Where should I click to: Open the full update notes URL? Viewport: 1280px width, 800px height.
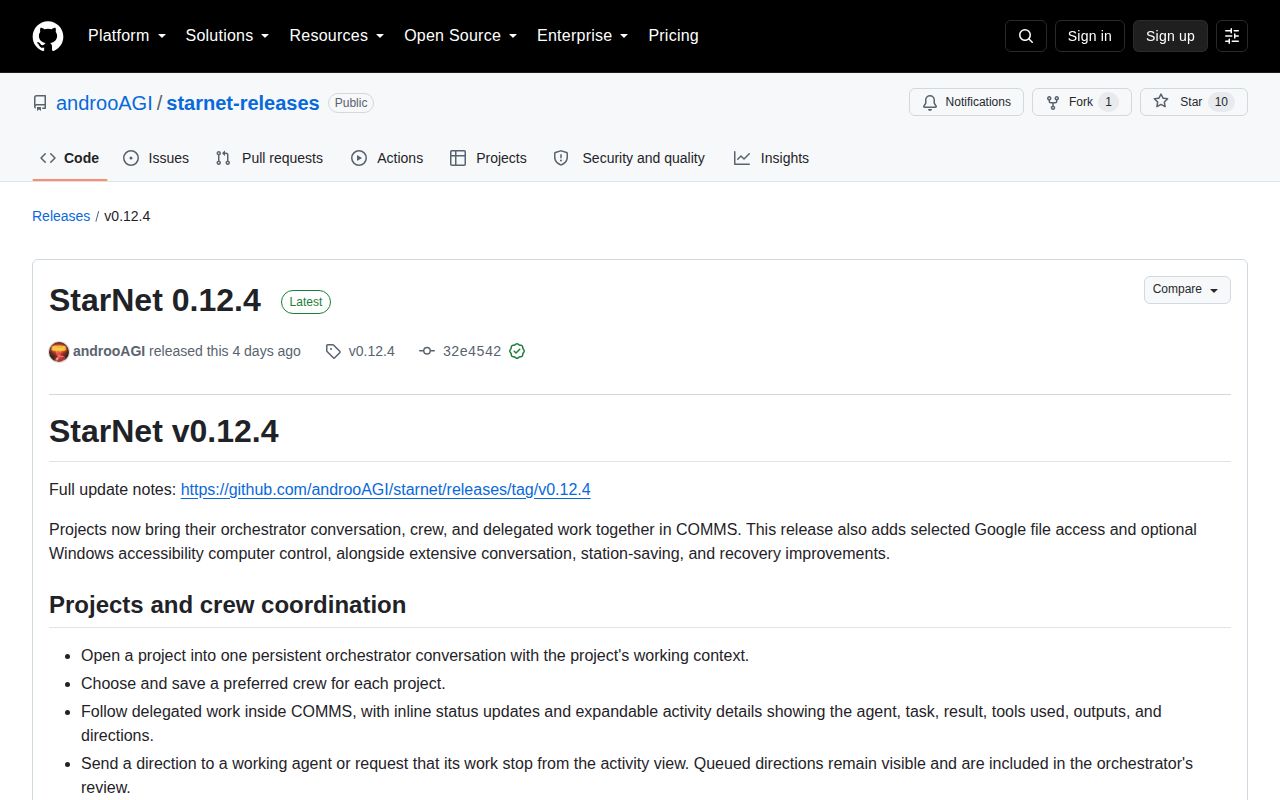tap(385, 490)
